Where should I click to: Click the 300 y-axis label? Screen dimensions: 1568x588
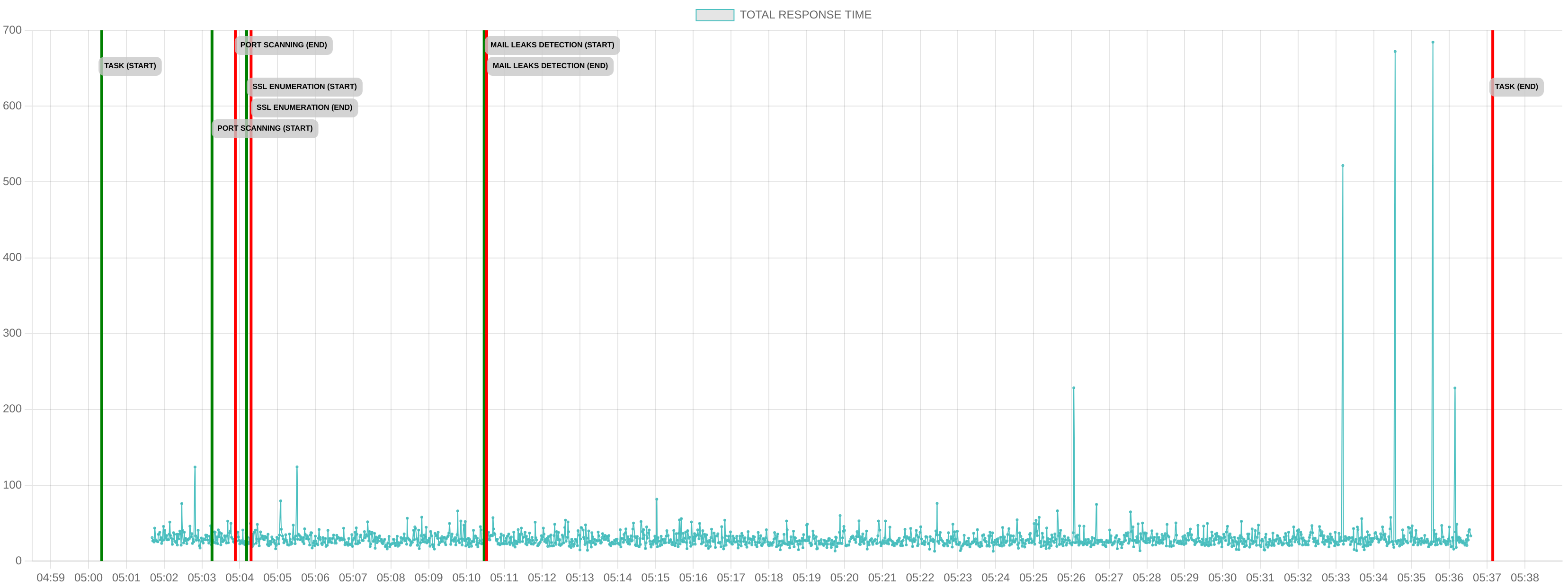[x=12, y=333]
